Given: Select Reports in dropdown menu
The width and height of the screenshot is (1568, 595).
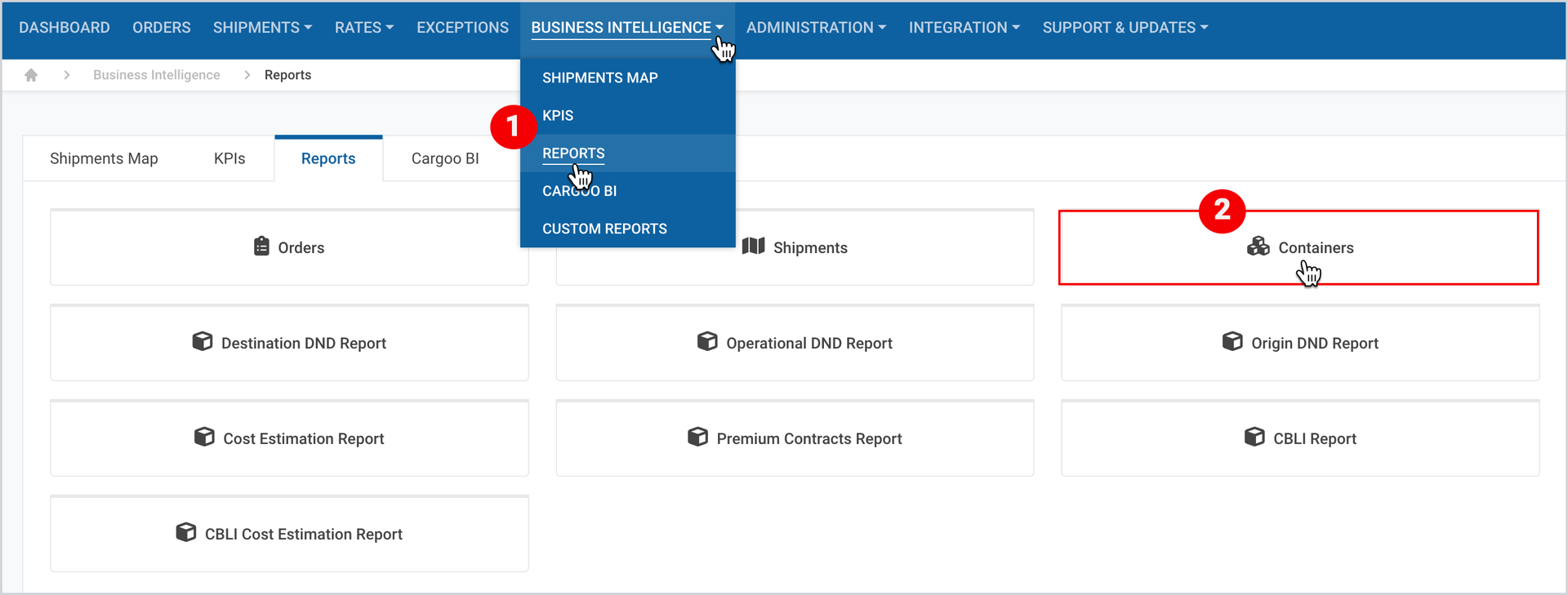Looking at the screenshot, I should 627,153.
